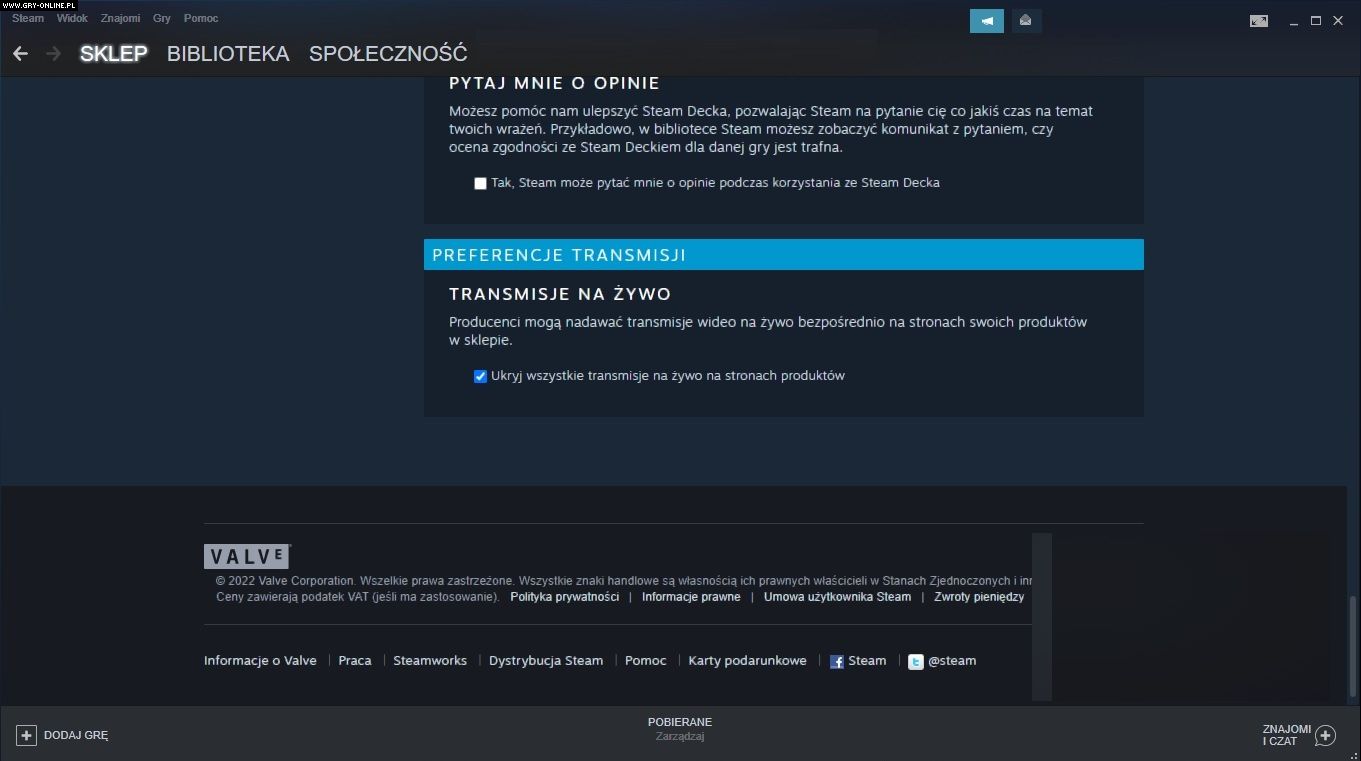Open the Steam menu
Viewport: 1361px width, 761px height.
point(28,18)
